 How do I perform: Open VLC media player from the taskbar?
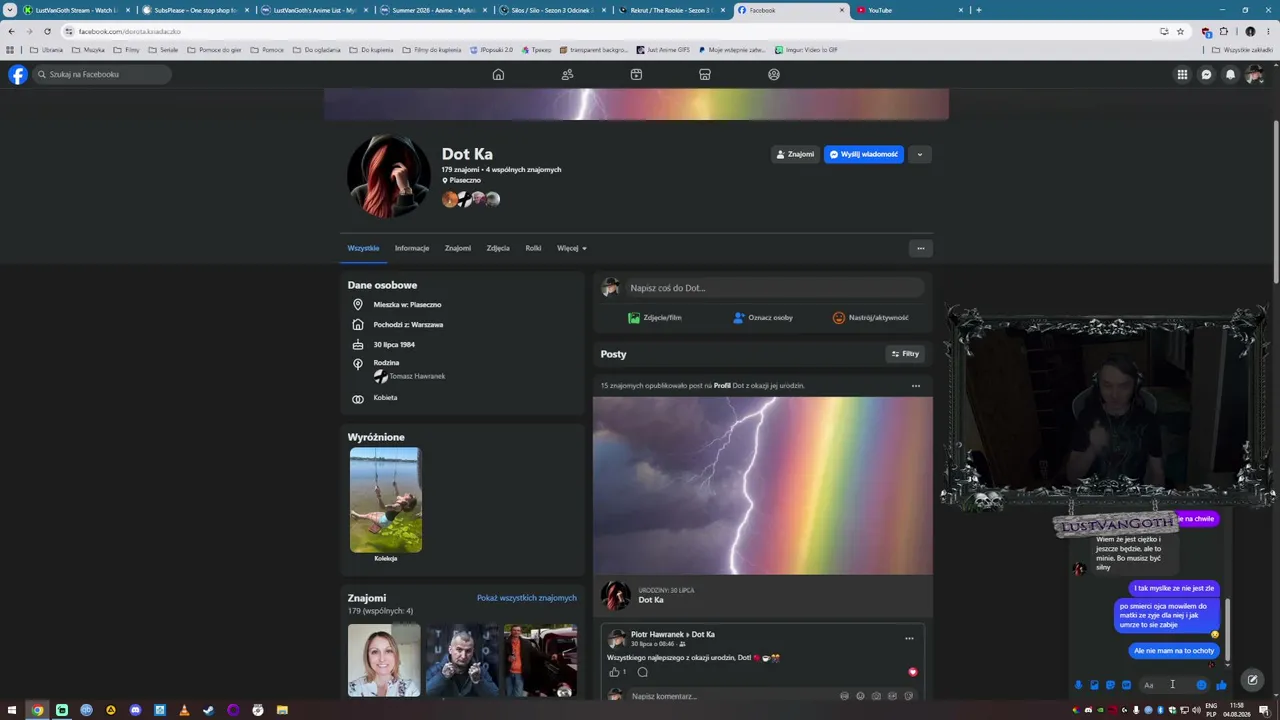[x=184, y=710]
